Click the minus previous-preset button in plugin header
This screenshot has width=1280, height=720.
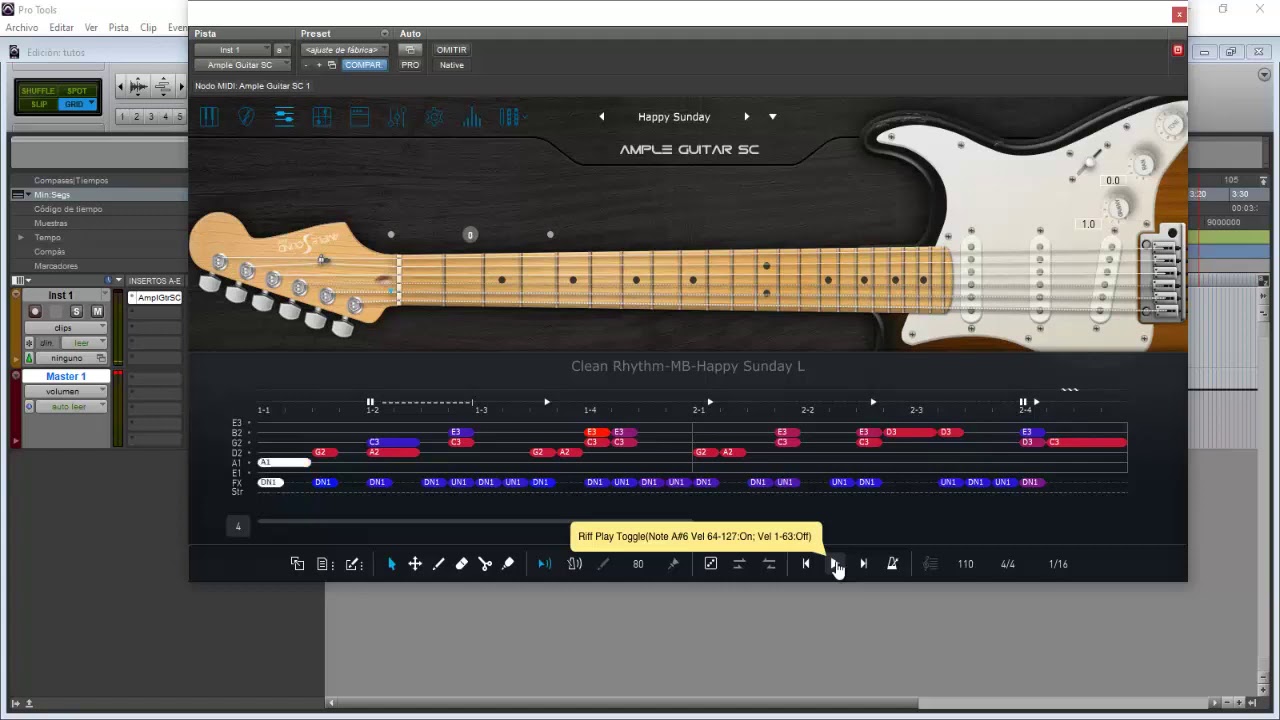coord(306,65)
